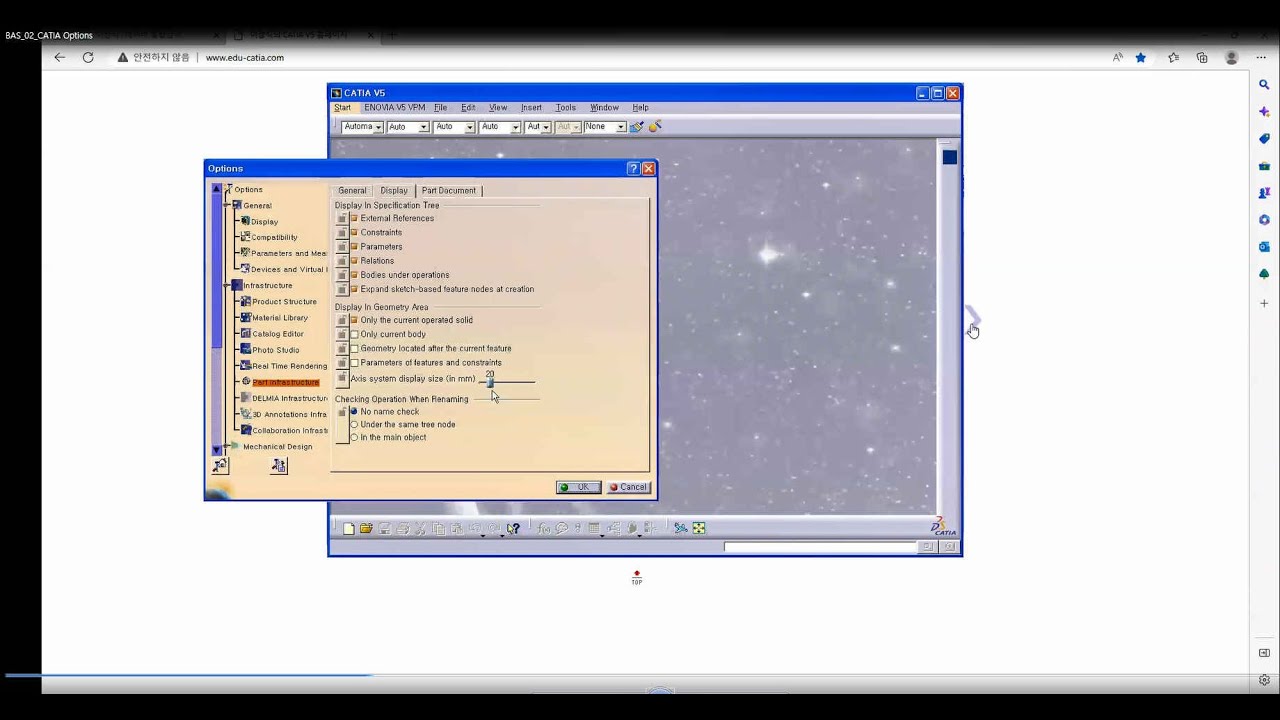The width and height of the screenshot is (1280, 720).
Task: Click the browser sidebar search icon
Action: (x=1264, y=85)
